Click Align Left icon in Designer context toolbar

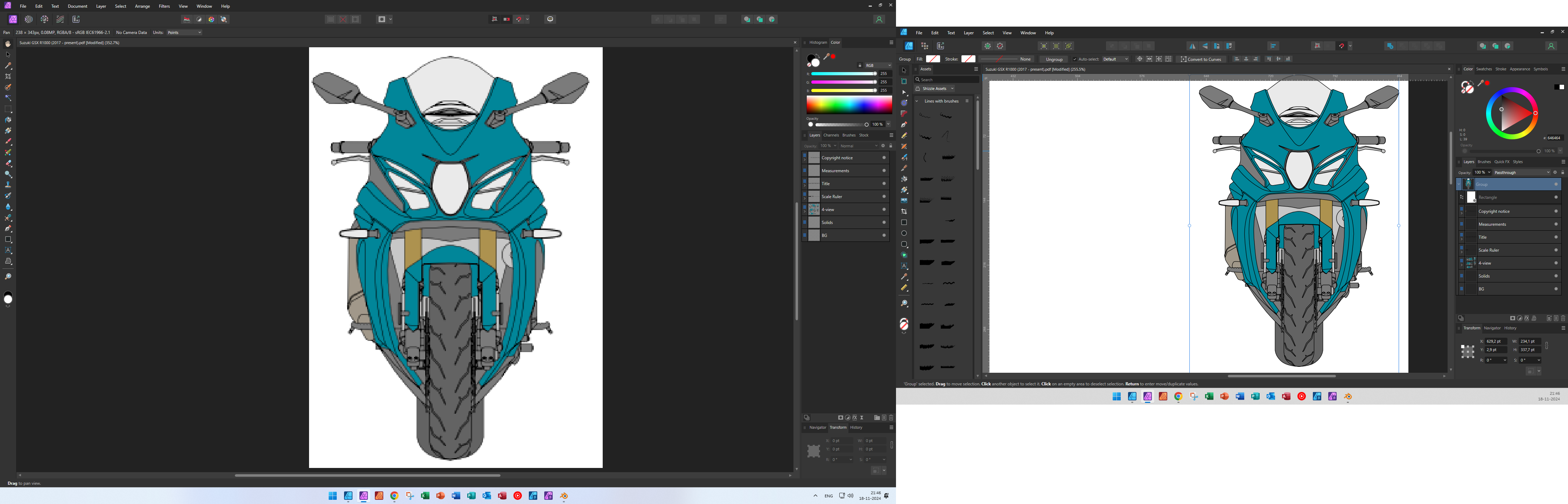pyautogui.click(x=1236, y=59)
